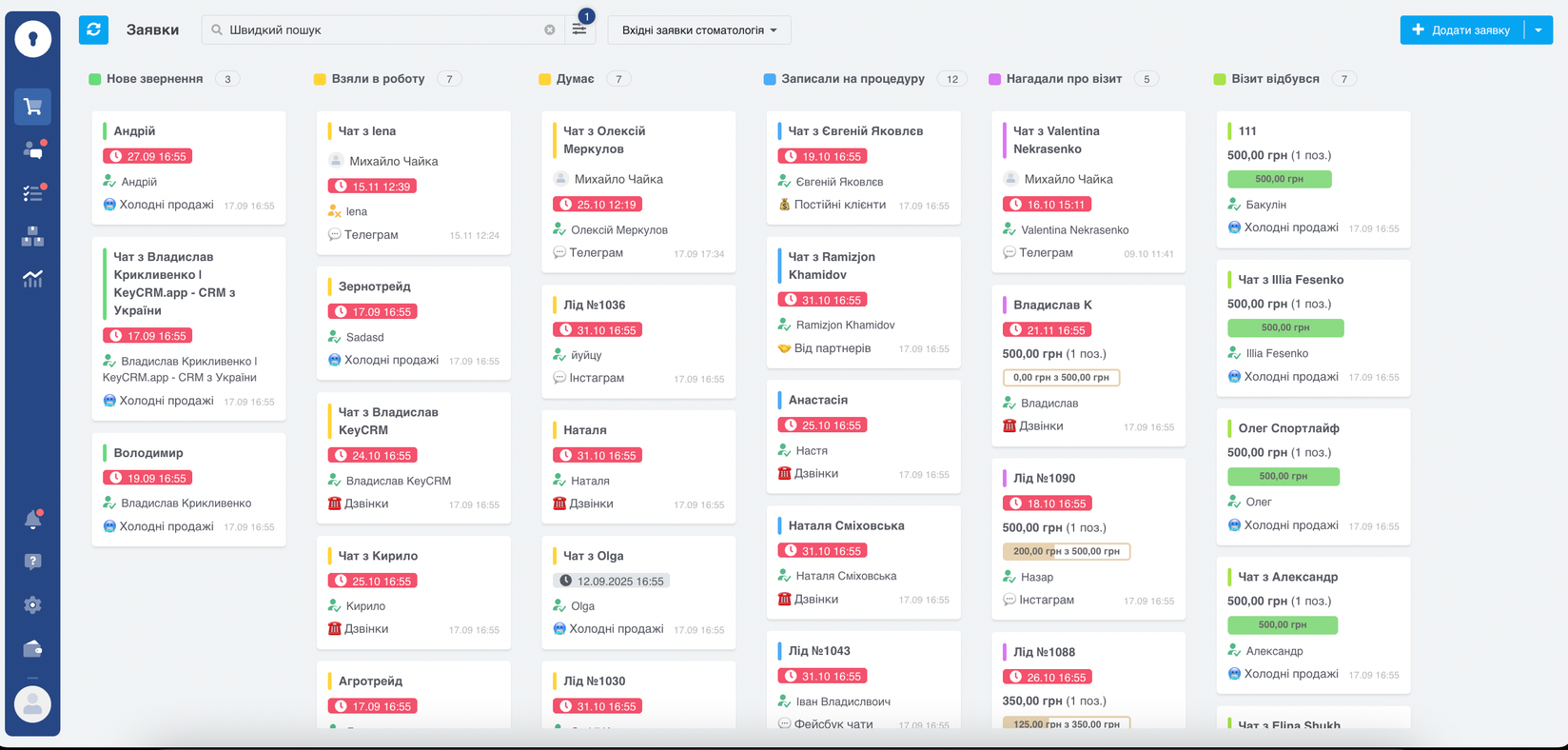Click the user avatar at sidebar bottom
Image resolution: width=1568 pixels, height=750 pixels.
tap(32, 704)
